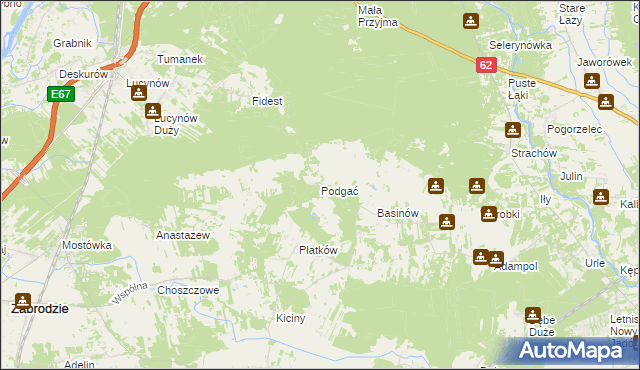Click the POI icon northeast of Basinów
Viewport: 640px width, 370px height.
pos(436,186)
